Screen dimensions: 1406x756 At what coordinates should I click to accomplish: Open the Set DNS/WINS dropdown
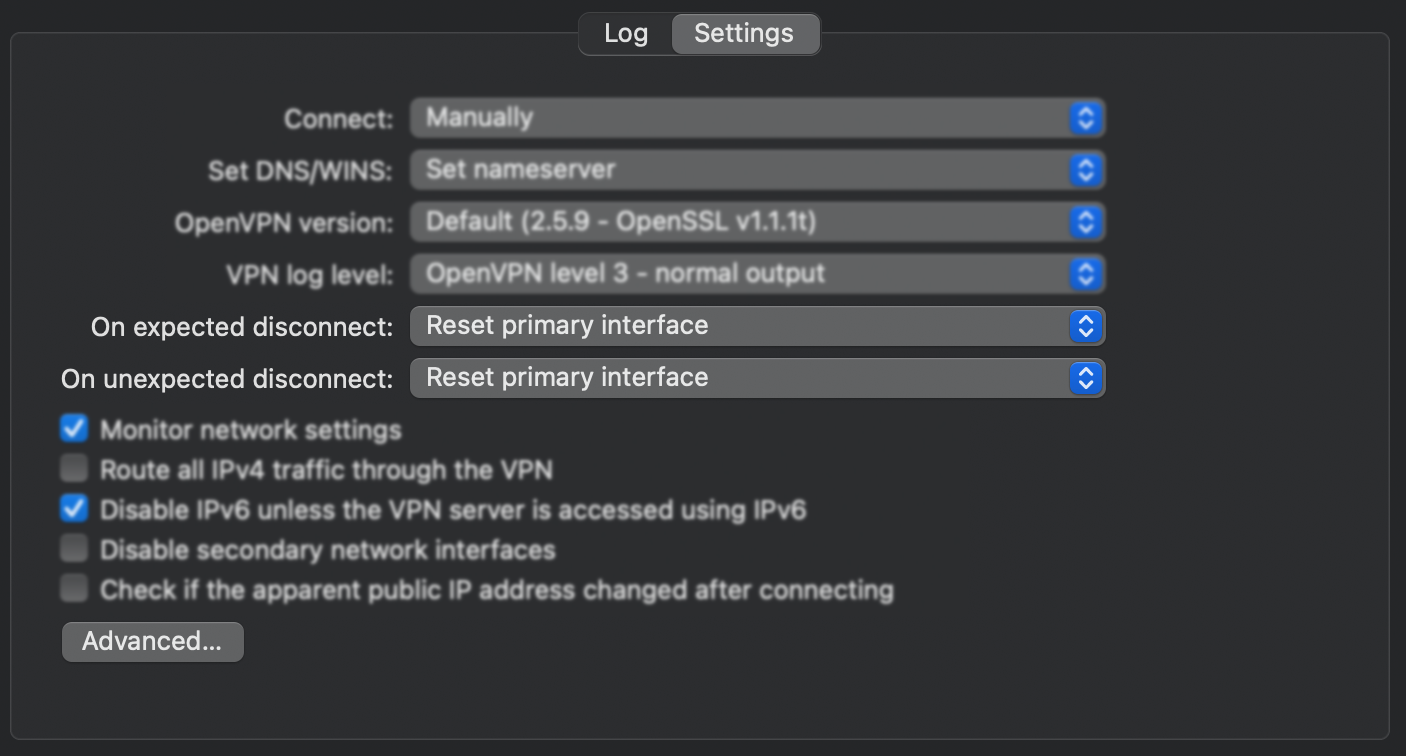(740, 170)
